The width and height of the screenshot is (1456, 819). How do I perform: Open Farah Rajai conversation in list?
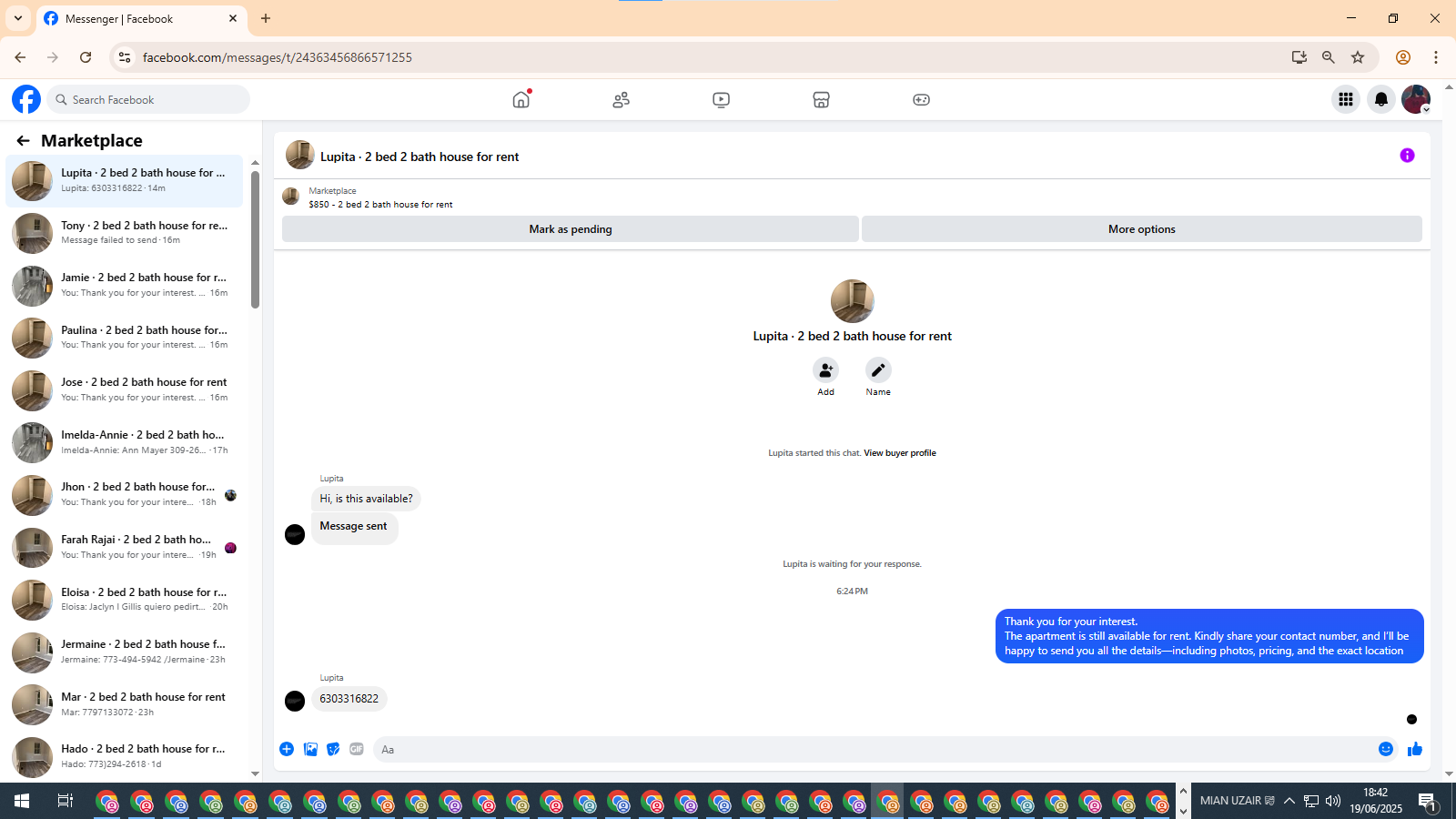click(125, 547)
